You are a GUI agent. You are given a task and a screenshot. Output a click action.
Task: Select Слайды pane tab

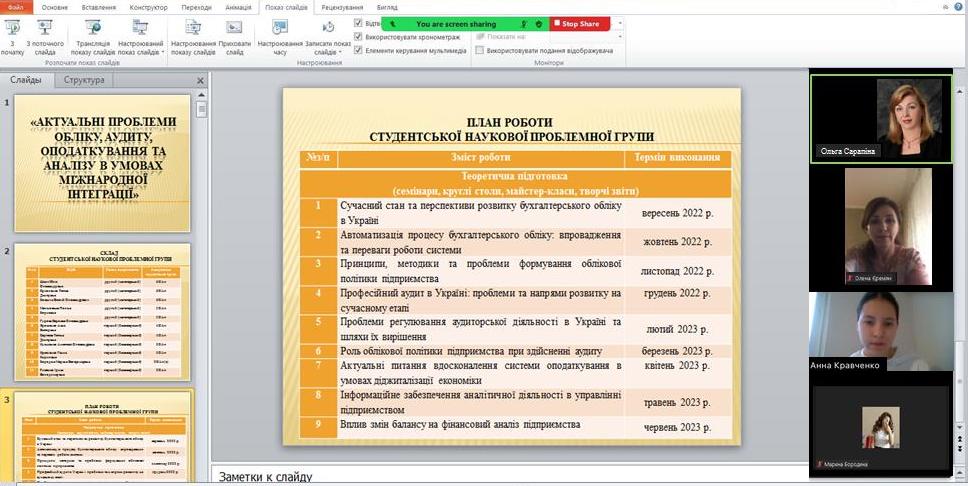point(26,80)
